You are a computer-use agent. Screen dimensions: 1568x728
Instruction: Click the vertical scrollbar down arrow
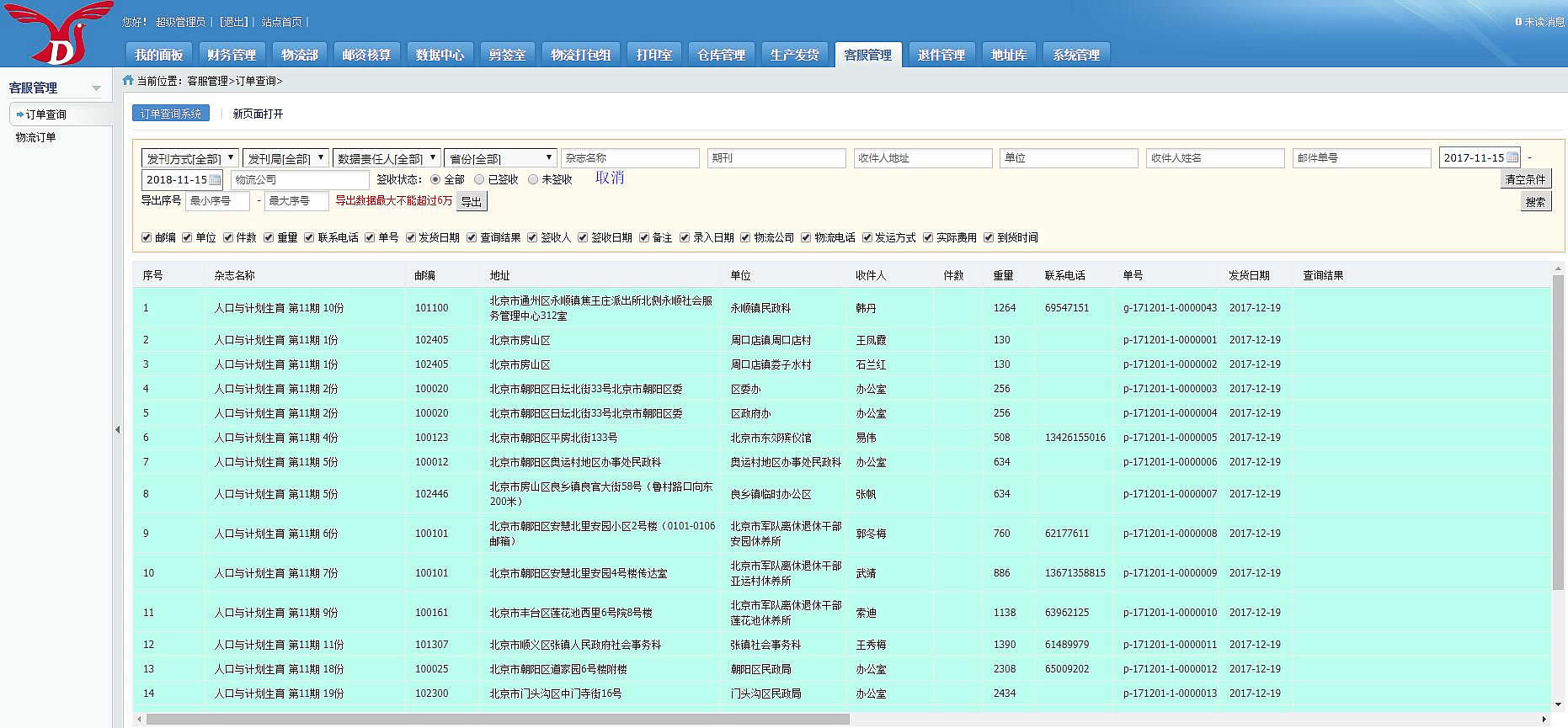pos(1558,704)
